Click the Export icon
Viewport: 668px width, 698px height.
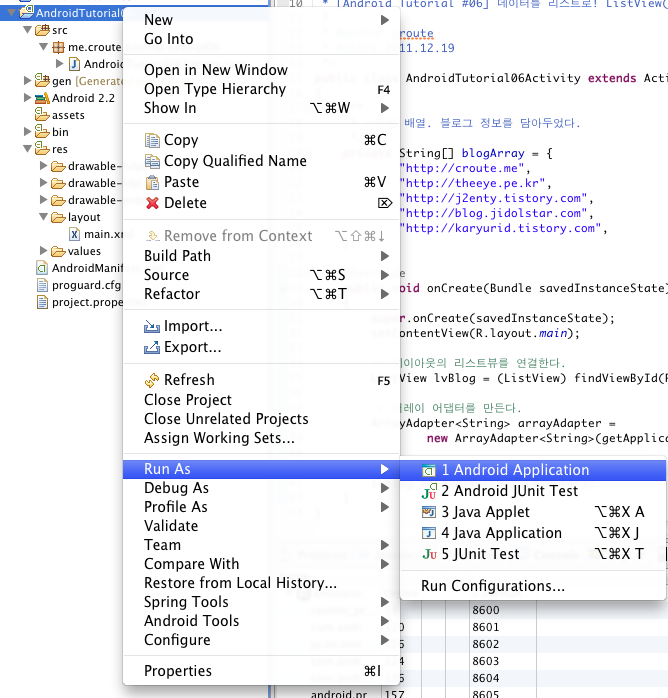[x=152, y=347]
